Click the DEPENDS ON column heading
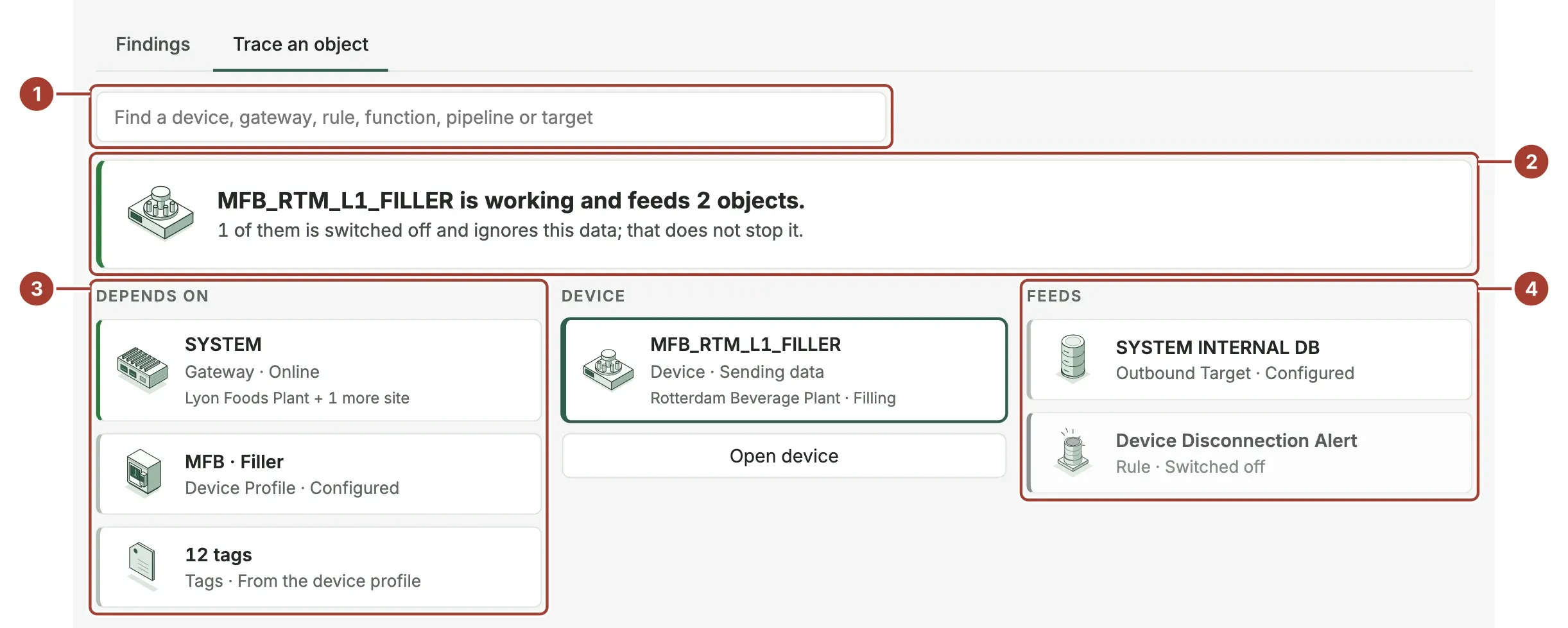Image resolution: width=1568 pixels, height=628 pixels. pos(152,296)
